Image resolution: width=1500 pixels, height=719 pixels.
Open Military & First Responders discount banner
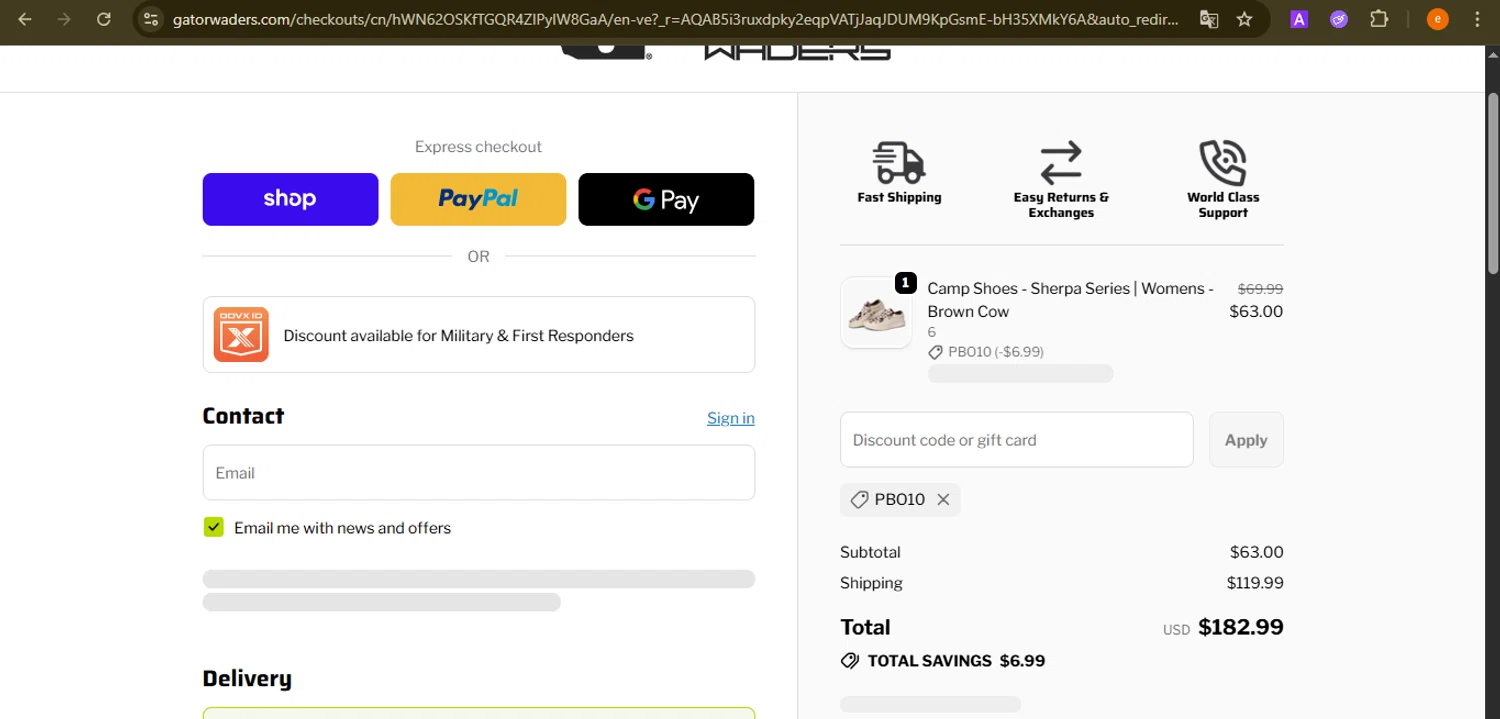(479, 334)
